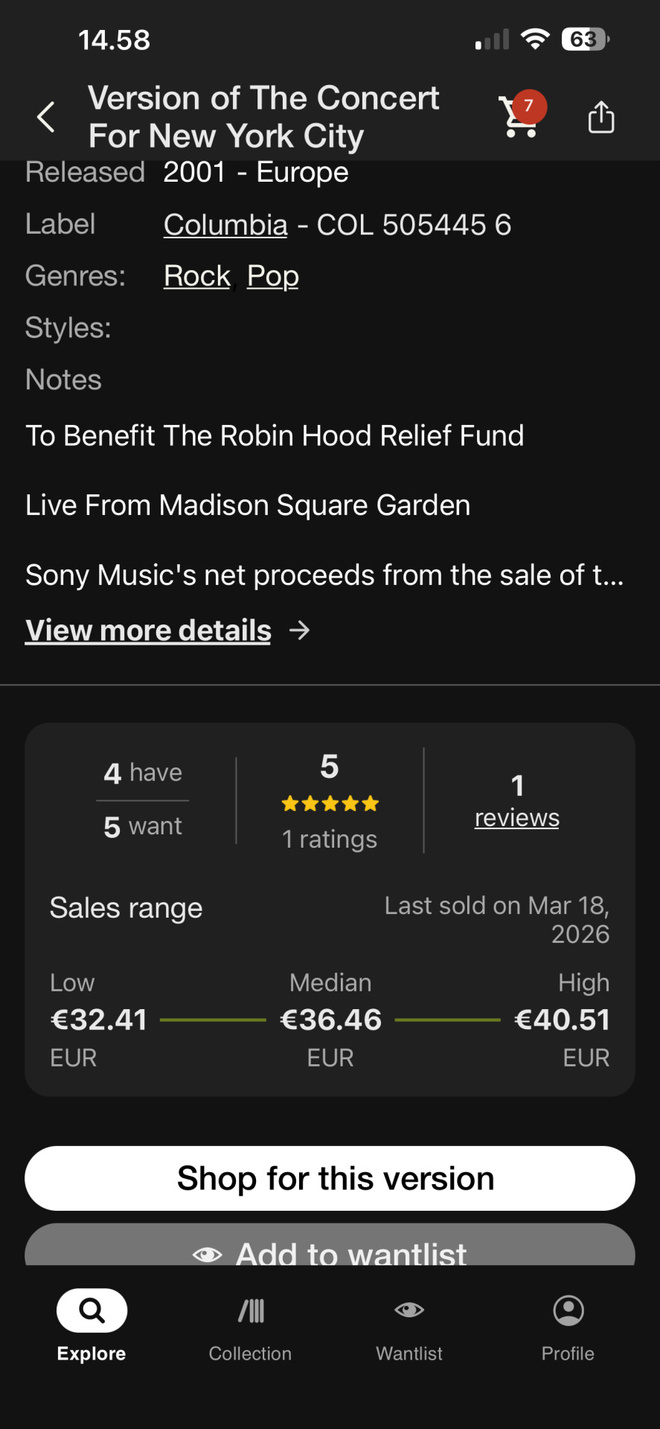
Task: Expand release info via View more details
Action: coord(148,630)
